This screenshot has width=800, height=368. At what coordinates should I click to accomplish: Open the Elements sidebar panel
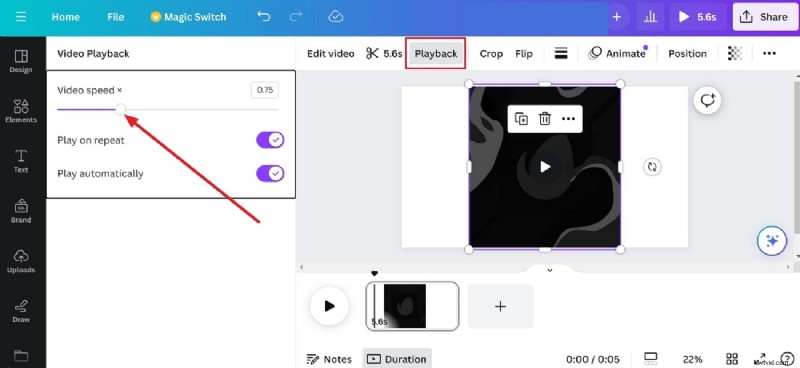[x=21, y=111]
